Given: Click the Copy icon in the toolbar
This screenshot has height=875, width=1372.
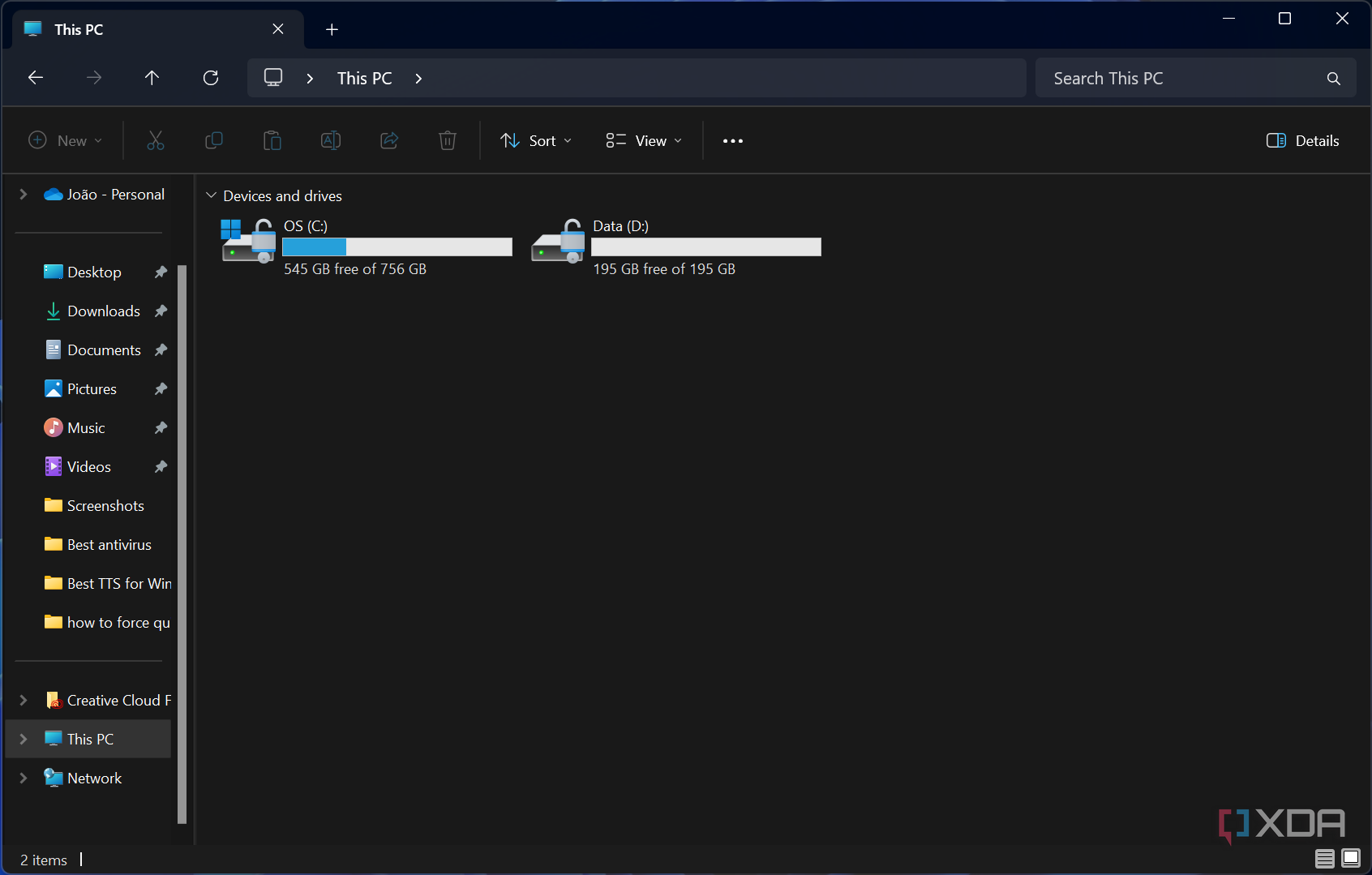Looking at the screenshot, I should tap(214, 140).
